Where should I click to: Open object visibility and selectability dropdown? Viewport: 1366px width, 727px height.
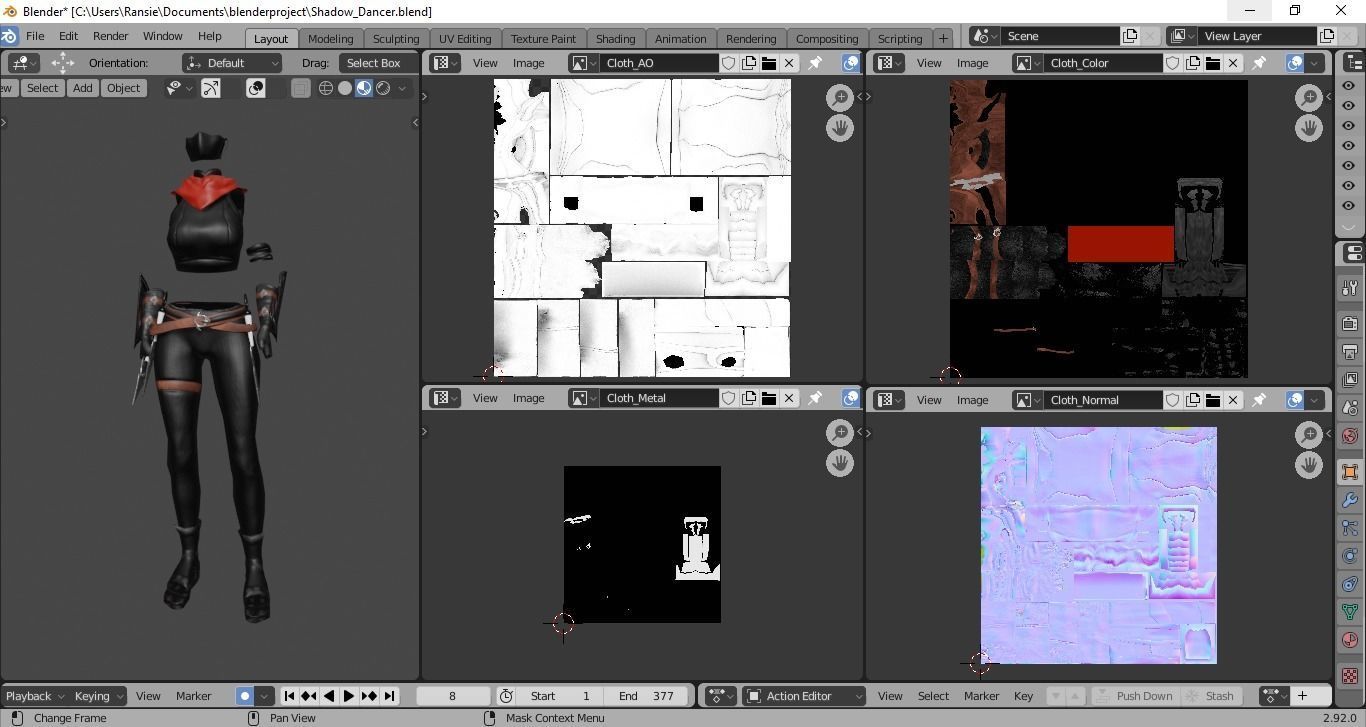(179, 88)
